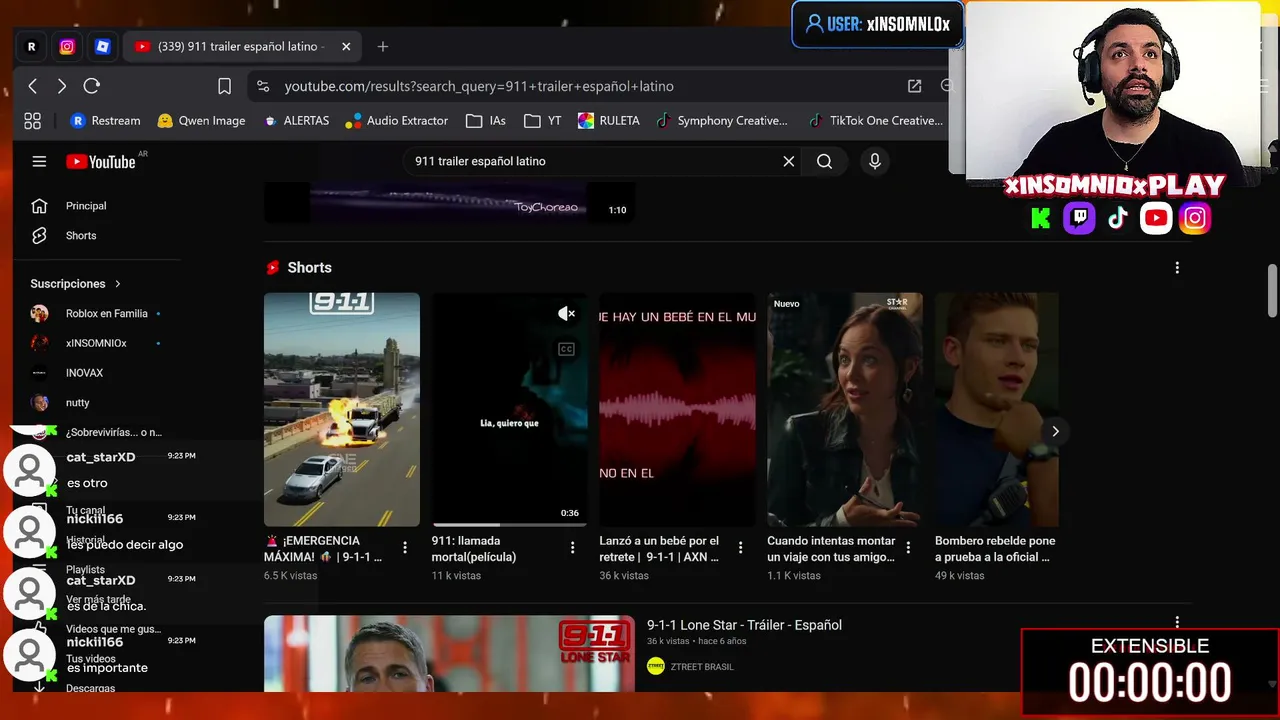This screenshot has height=720, width=1280.
Task: Visit the ZTREET BRASIL channel
Action: click(x=703, y=667)
